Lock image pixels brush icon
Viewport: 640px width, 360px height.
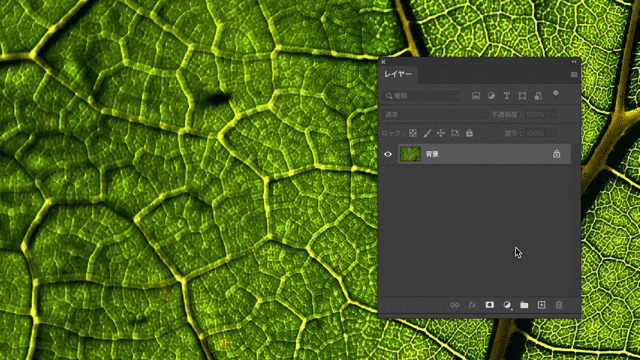(x=427, y=133)
